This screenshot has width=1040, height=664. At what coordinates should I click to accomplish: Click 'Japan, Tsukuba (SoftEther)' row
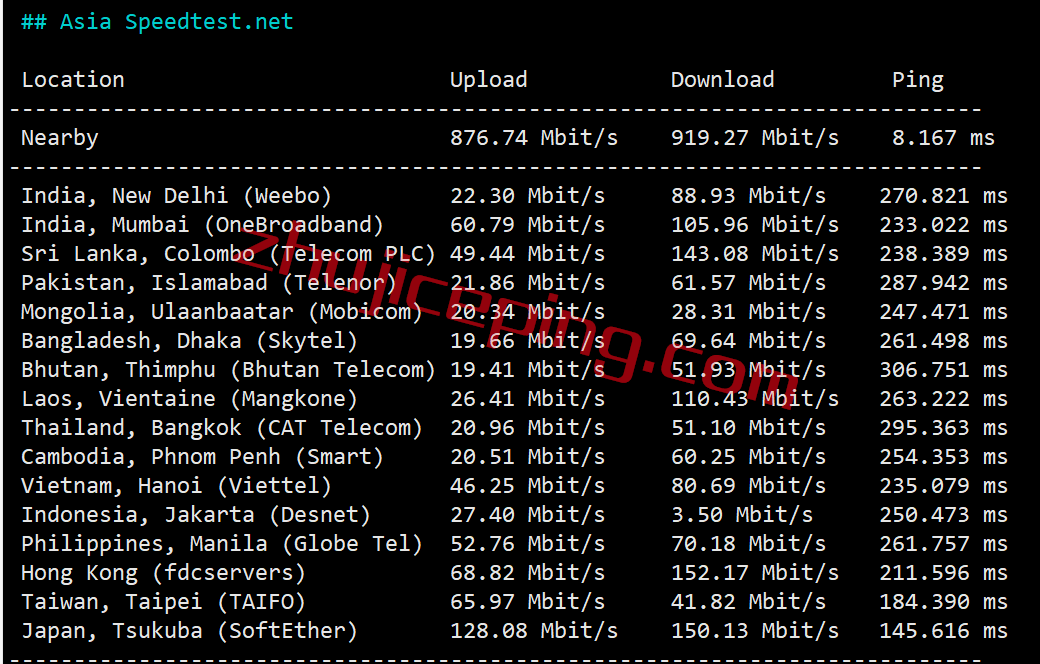tap(189, 631)
